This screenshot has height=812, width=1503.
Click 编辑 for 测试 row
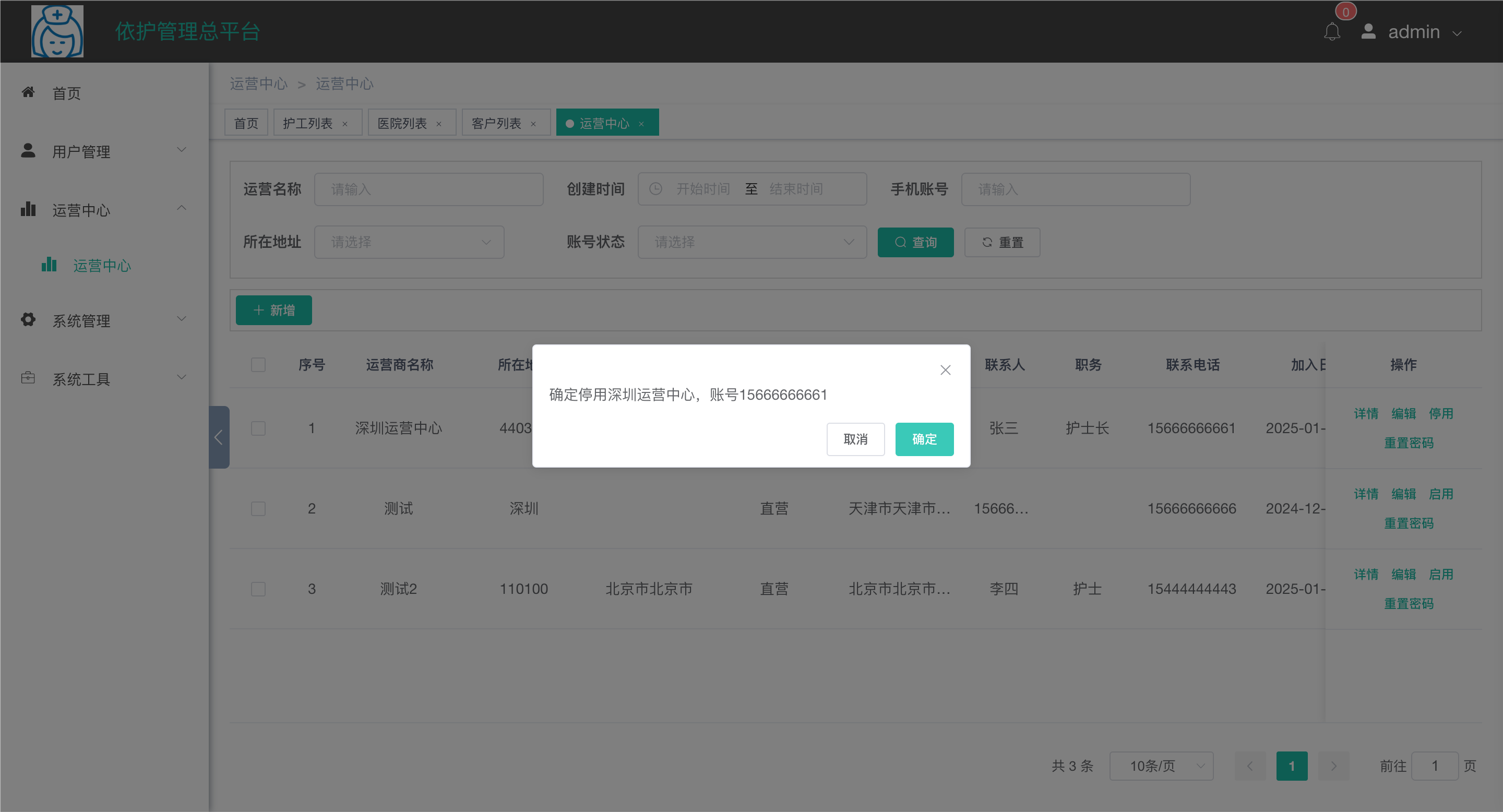point(1403,494)
